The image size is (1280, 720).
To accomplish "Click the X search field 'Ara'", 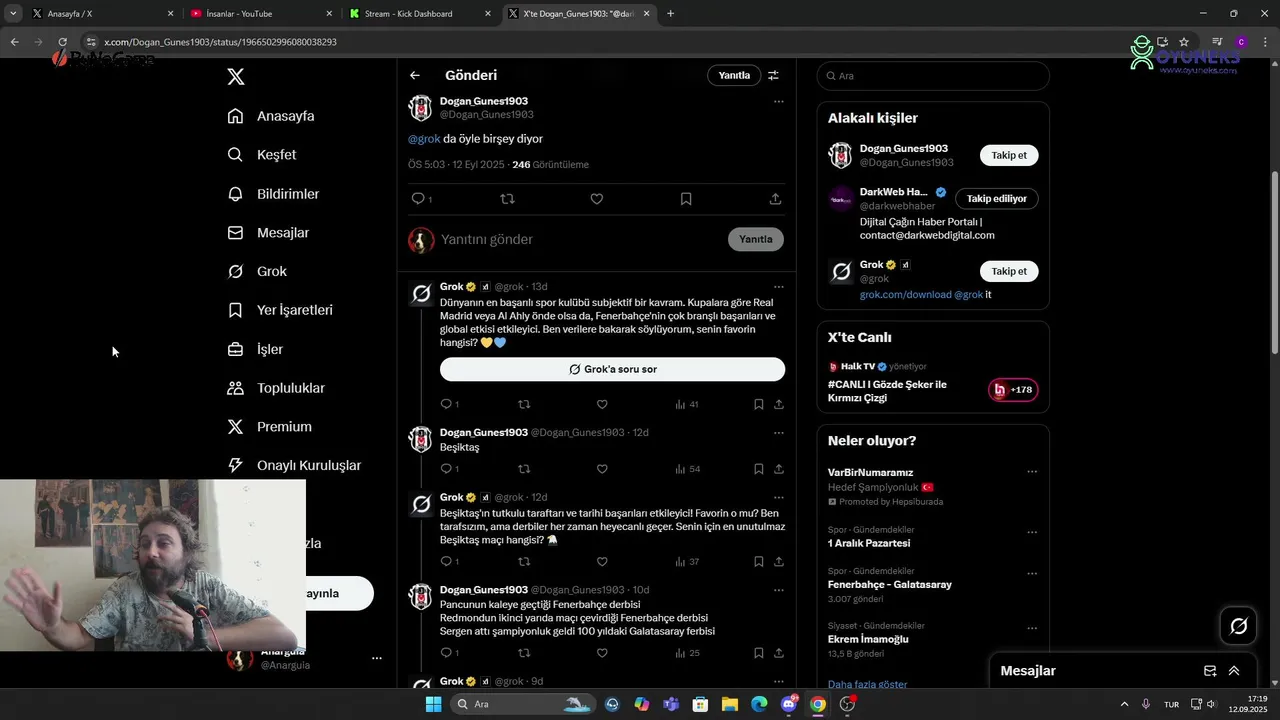I will coord(933,76).
